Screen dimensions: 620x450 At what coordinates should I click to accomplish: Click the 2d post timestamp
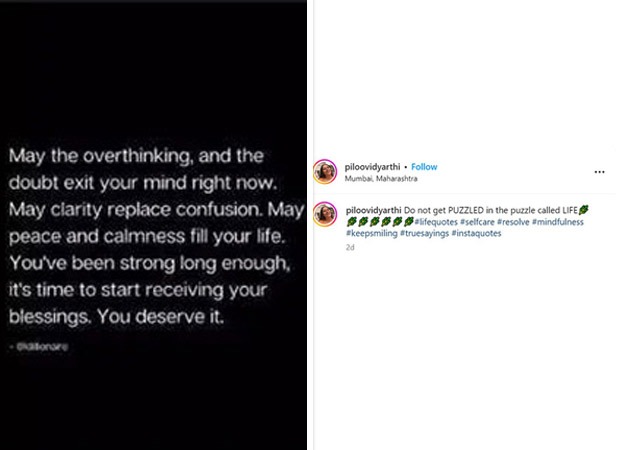tap(350, 245)
